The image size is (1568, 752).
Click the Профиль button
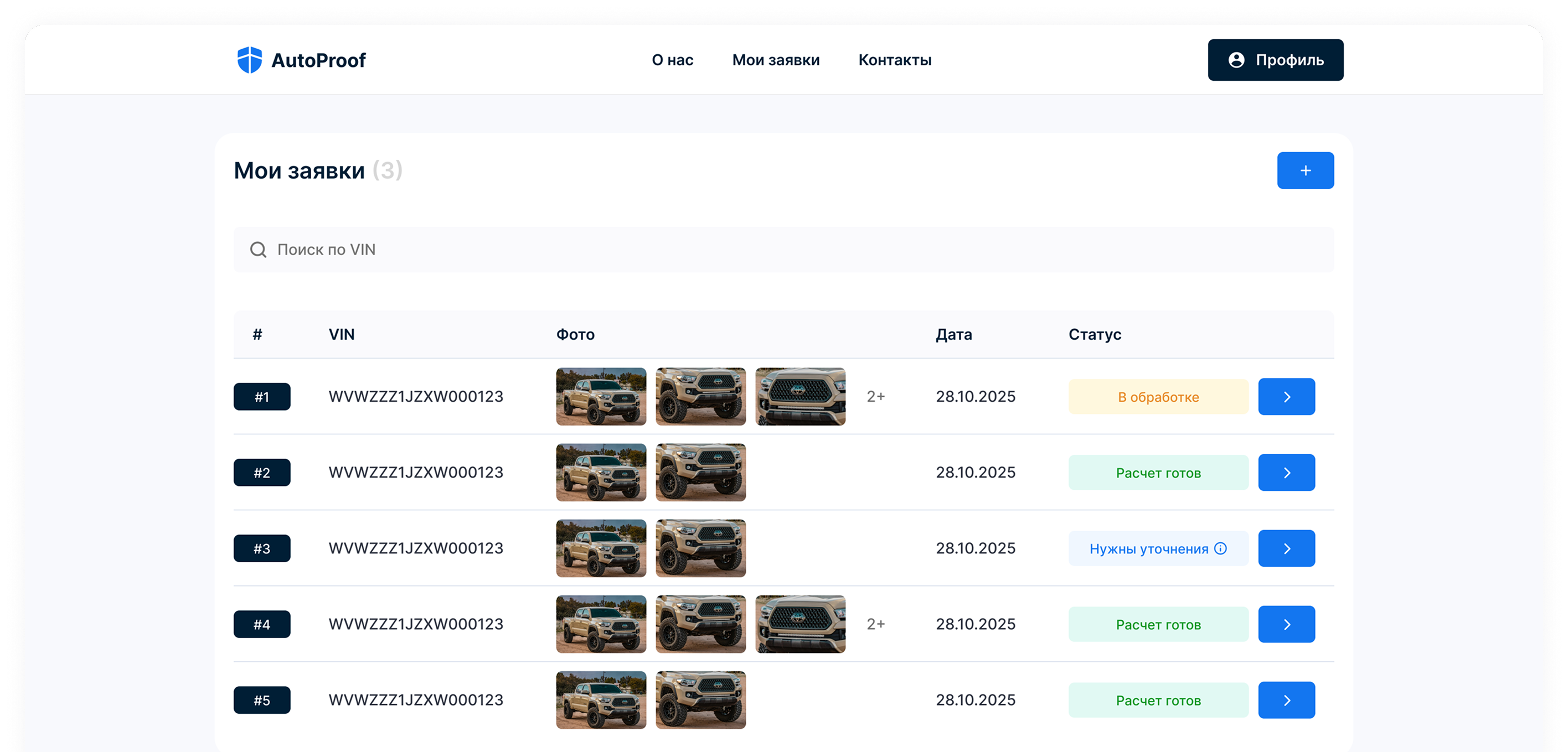pos(1275,60)
